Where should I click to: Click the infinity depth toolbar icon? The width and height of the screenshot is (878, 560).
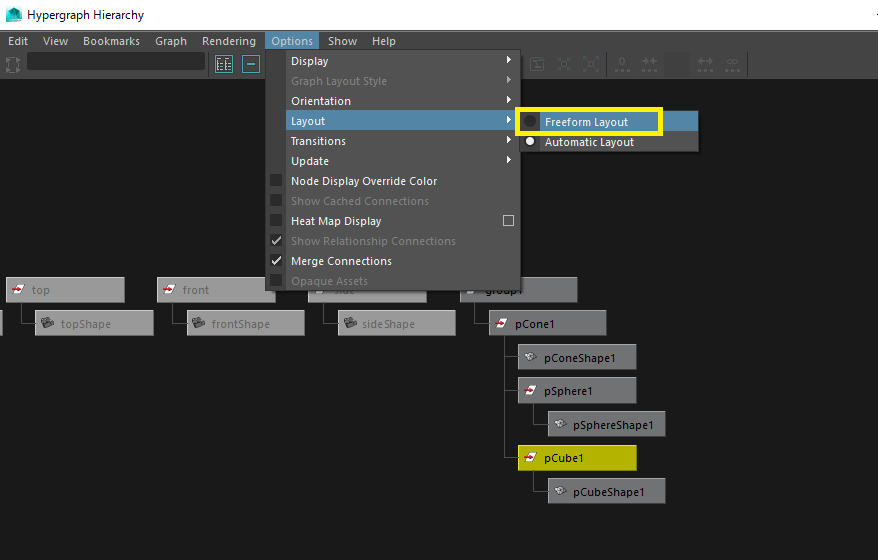coord(732,64)
